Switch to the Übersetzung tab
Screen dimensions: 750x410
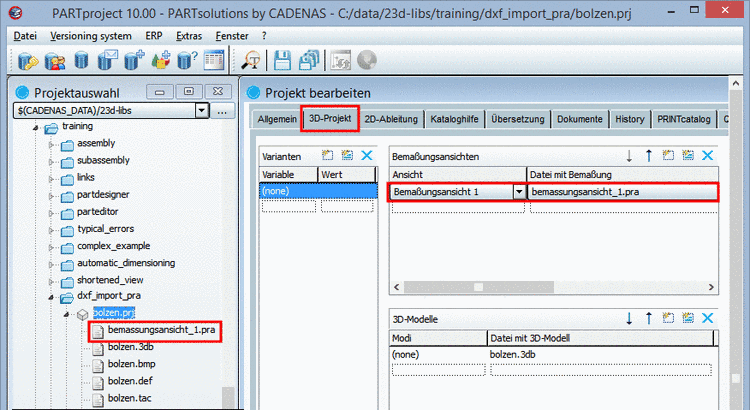click(x=518, y=119)
